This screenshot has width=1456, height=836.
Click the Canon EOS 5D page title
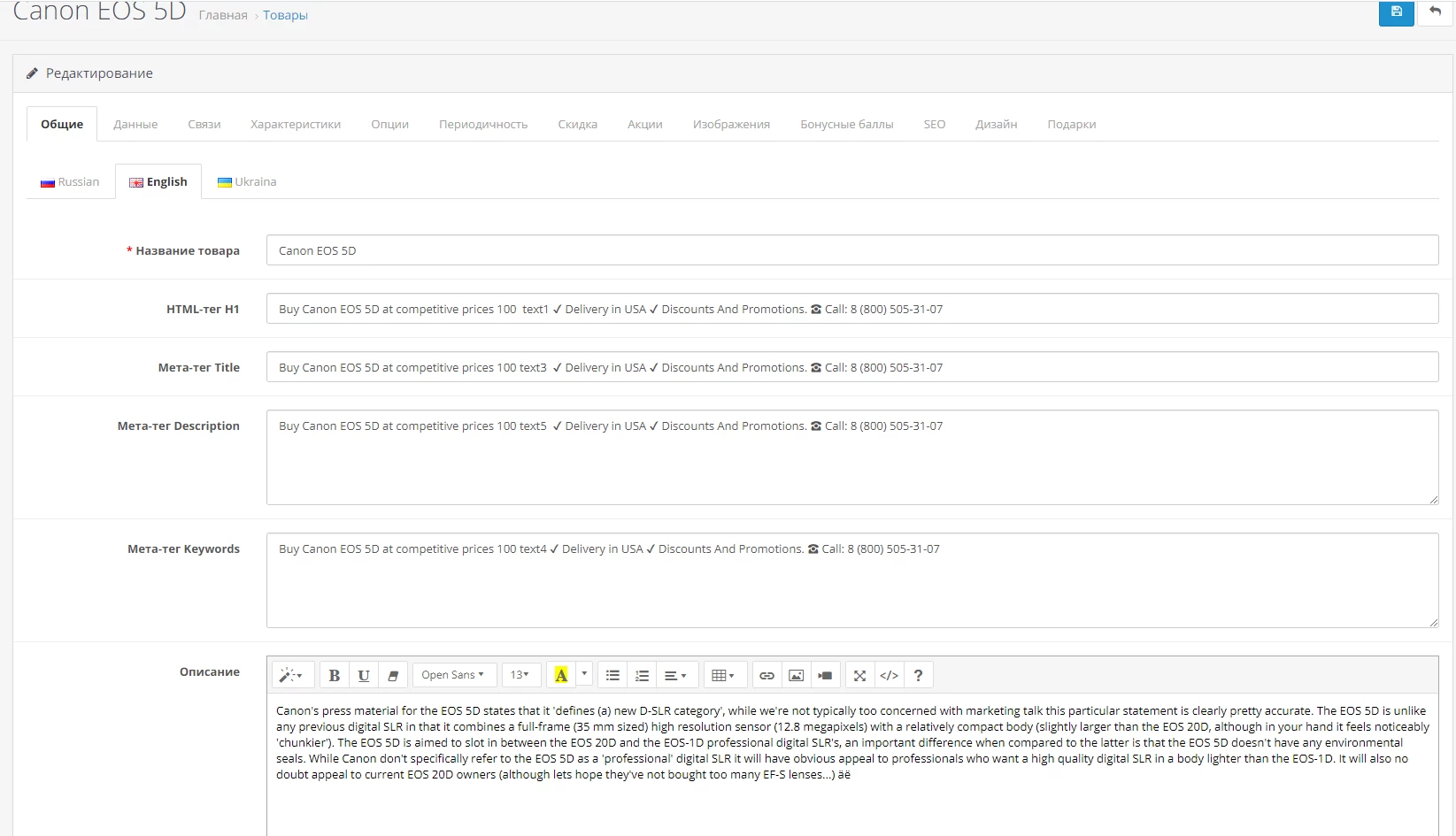click(x=99, y=12)
